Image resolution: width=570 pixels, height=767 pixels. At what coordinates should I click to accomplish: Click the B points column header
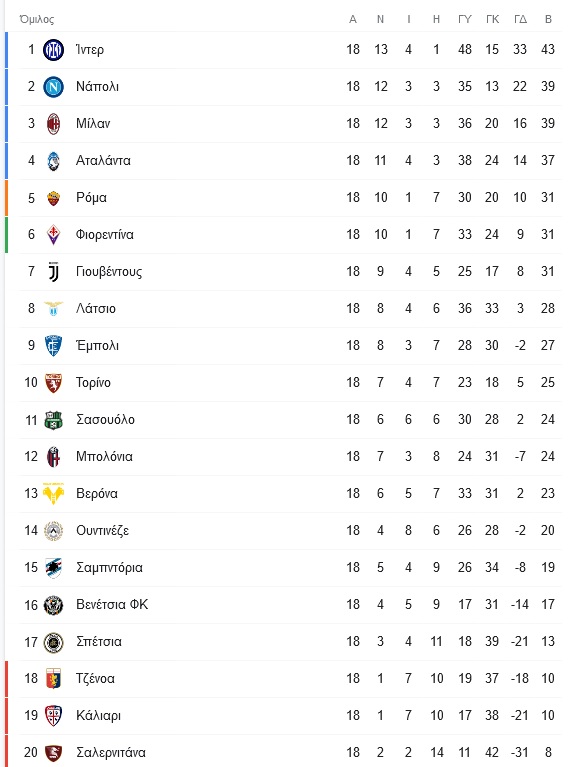click(x=548, y=19)
